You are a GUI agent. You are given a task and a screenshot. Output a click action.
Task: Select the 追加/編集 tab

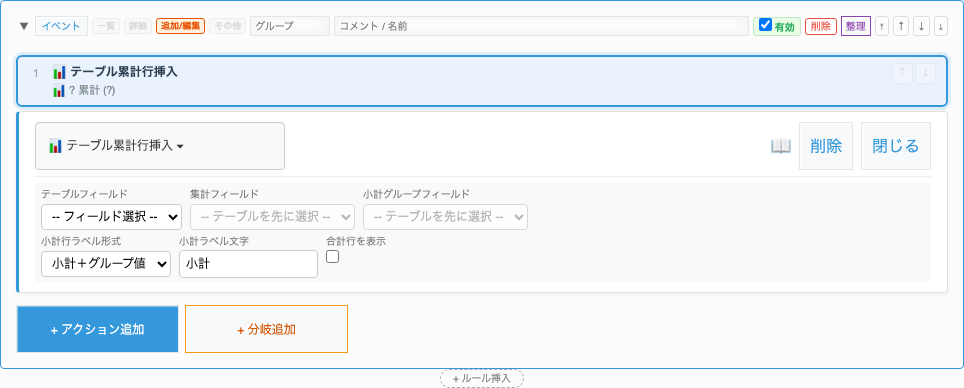tap(180, 26)
